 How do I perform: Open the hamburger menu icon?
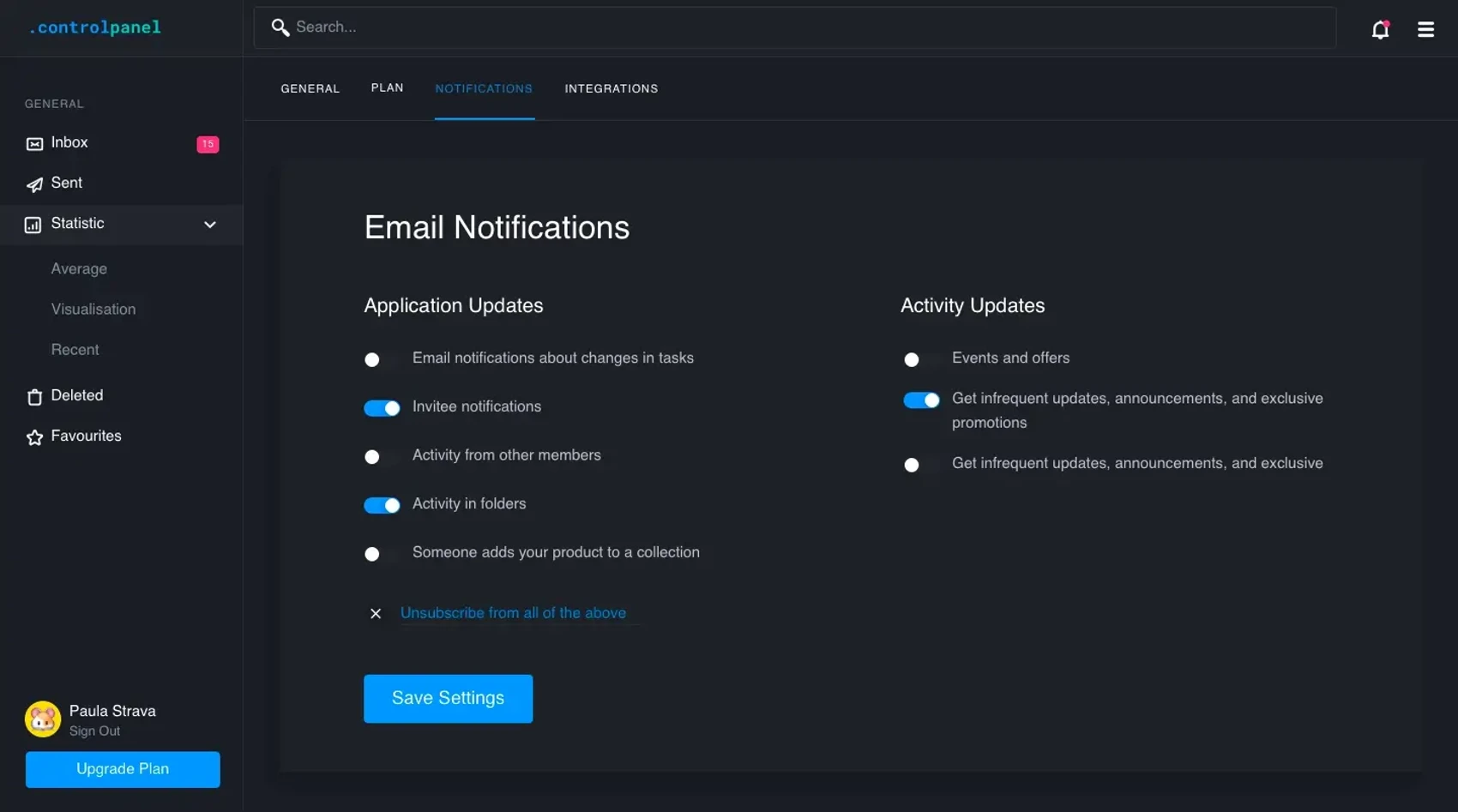pos(1425,30)
